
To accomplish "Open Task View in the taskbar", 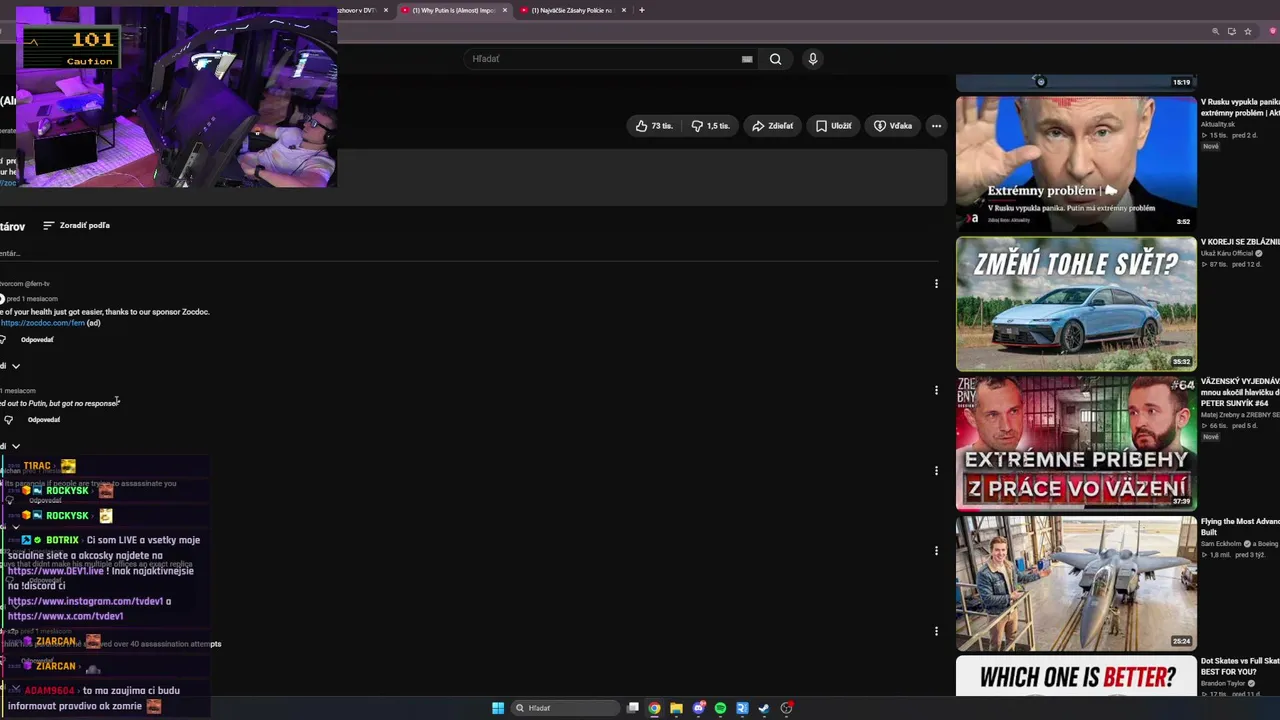I will coord(633,708).
